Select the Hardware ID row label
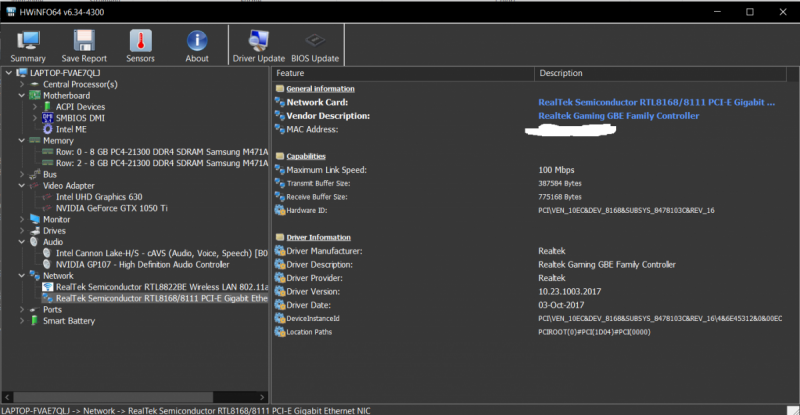The width and height of the screenshot is (800, 415). click(x=307, y=210)
